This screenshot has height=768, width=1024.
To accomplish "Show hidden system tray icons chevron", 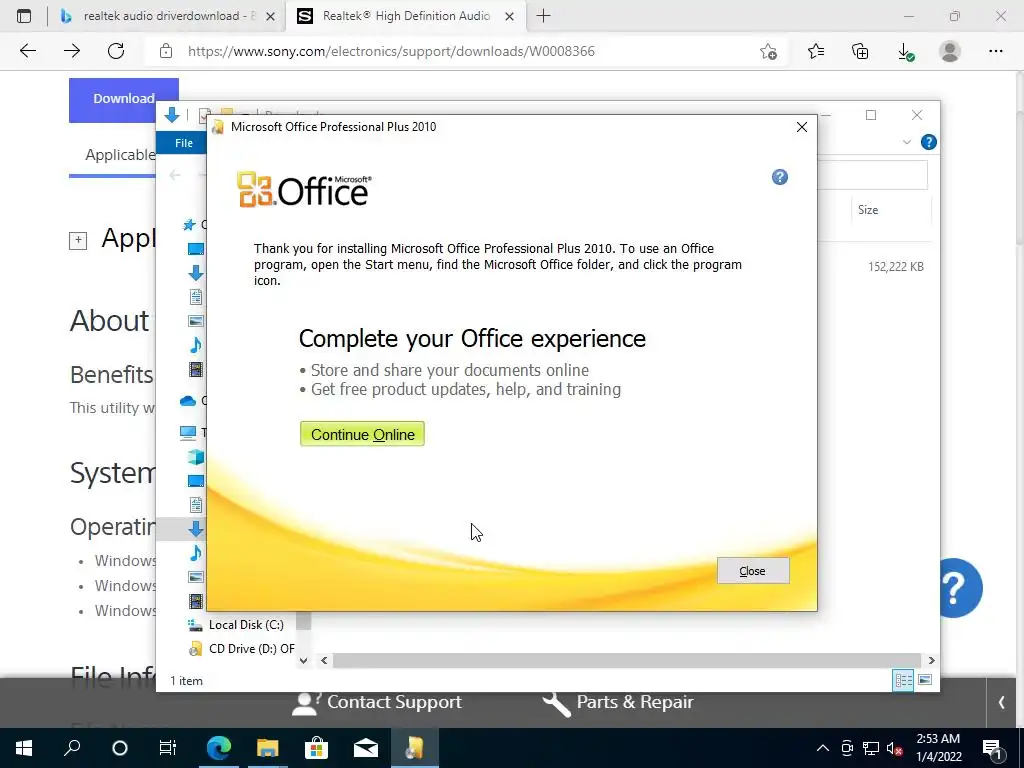I will 823,748.
